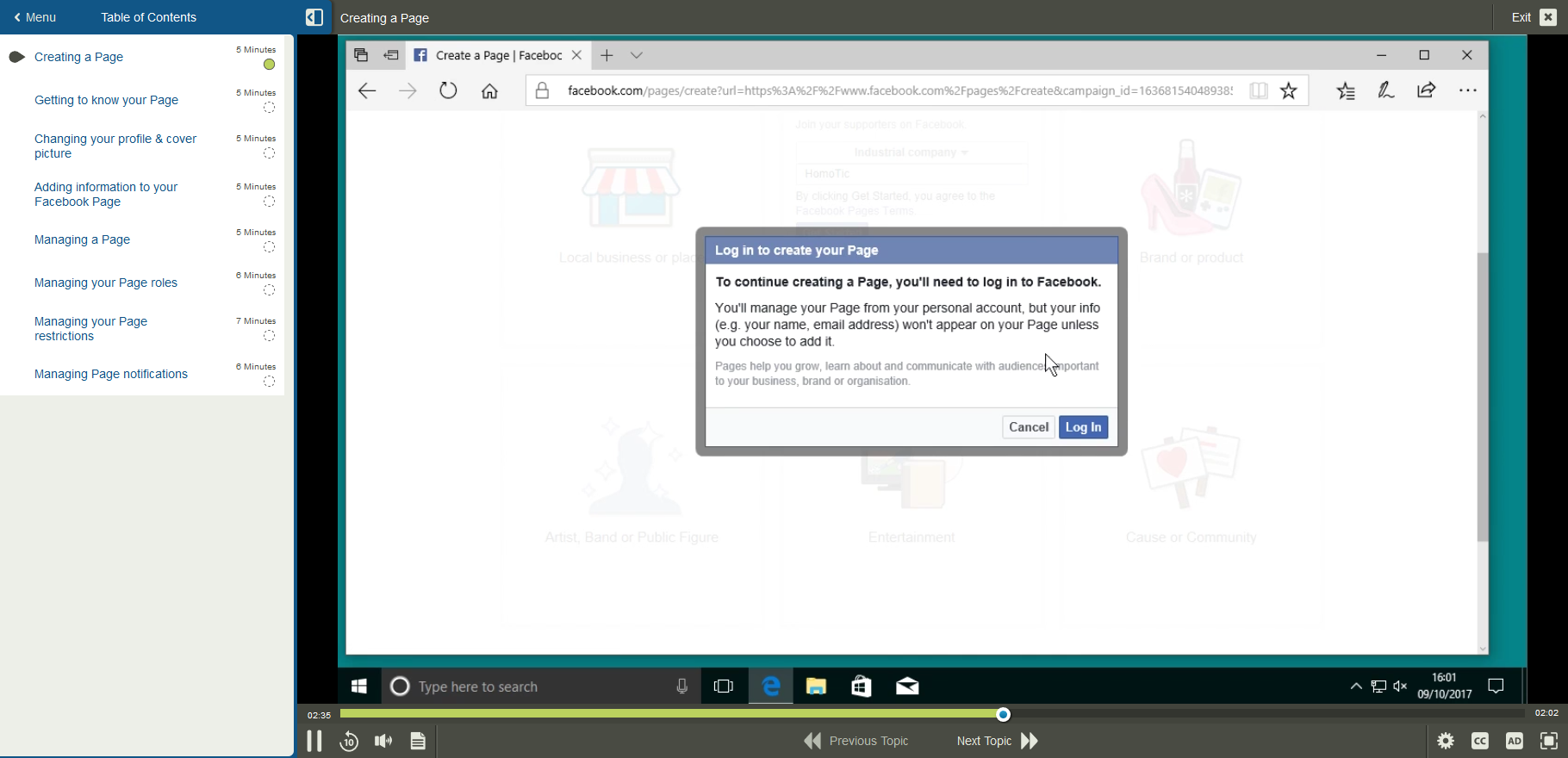Open Managing your Page roles lesson
The width and height of the screenshot is (1568, 758).
coord(106,283)
